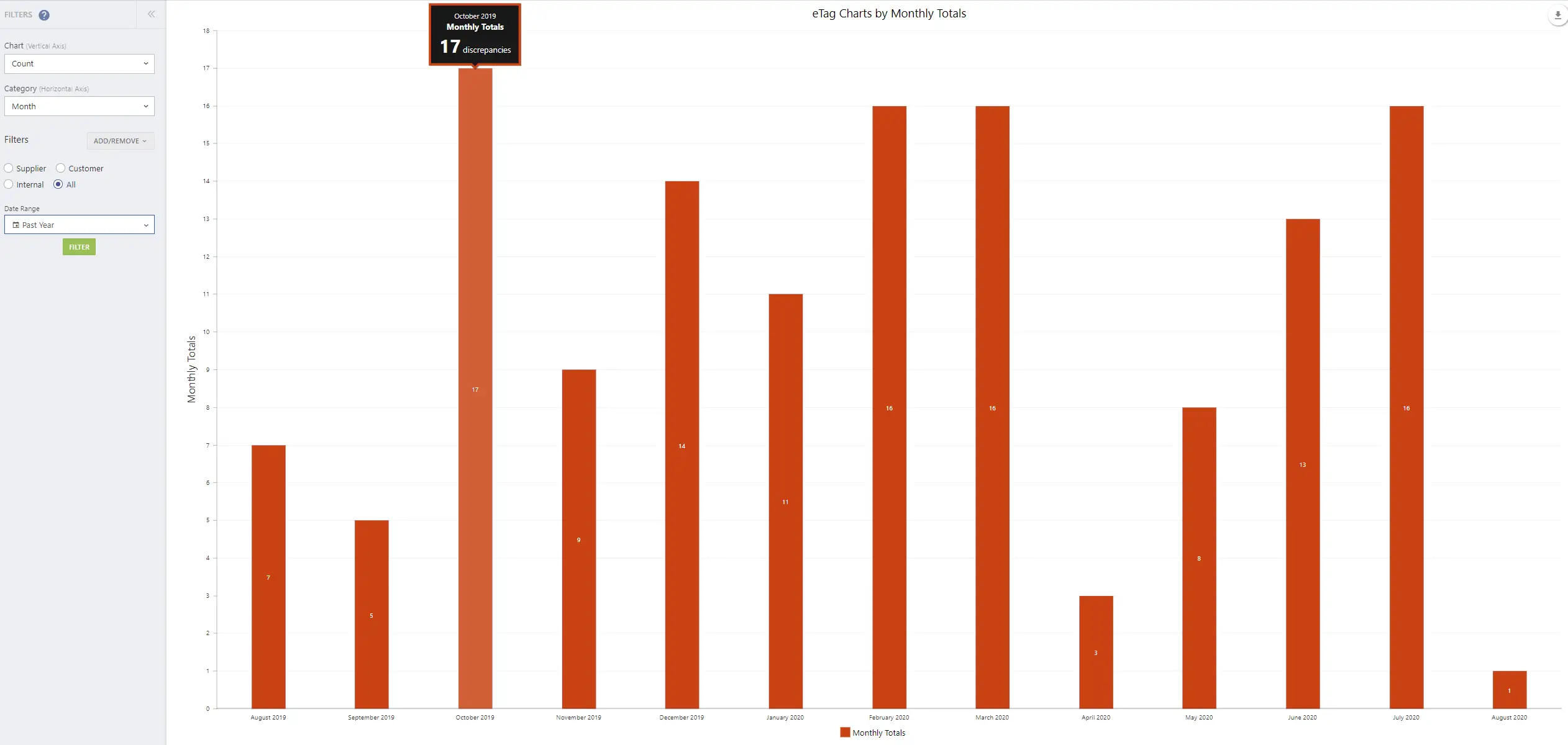Screen dimensions: 1568x745
Task: Select the Customer radio button
Action: tap(61, 168)
